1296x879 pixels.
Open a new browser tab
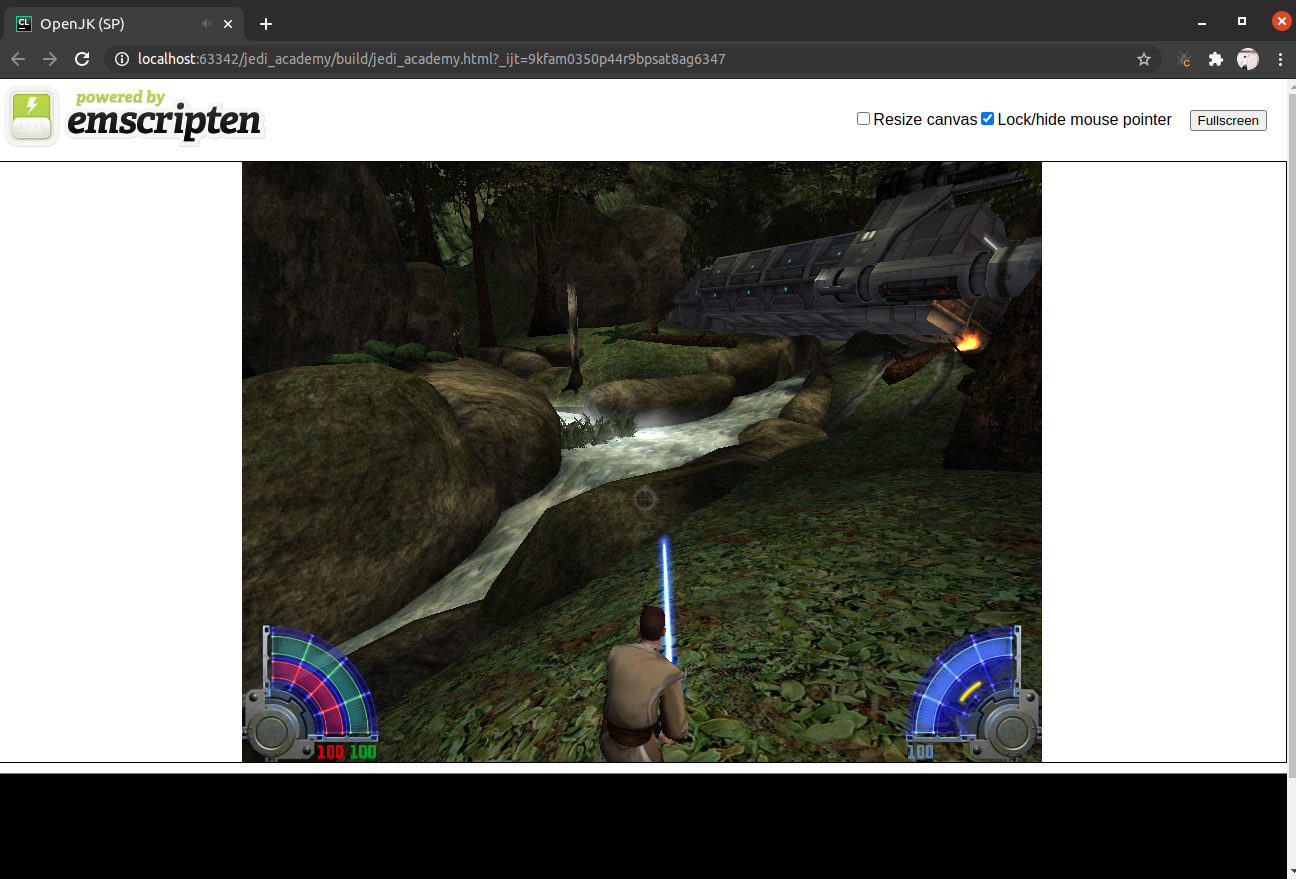(265, 24)
